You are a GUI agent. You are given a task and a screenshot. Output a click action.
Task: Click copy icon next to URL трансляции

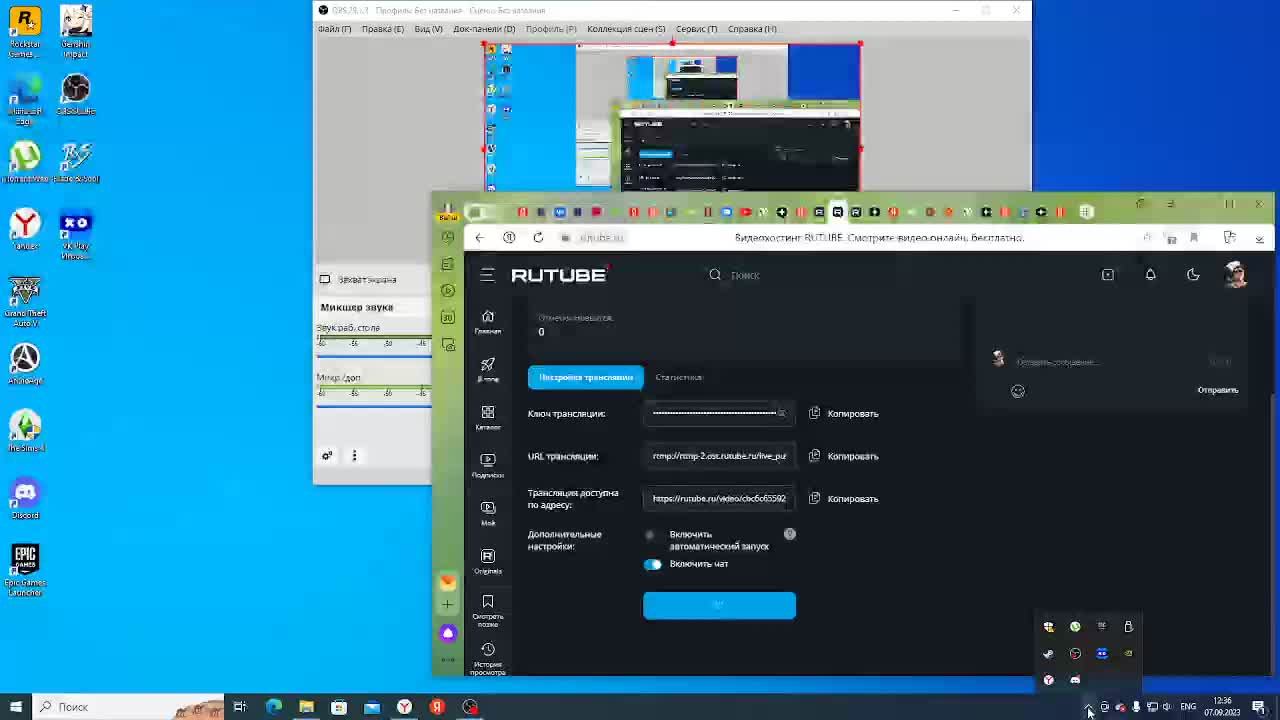coord(814,456)
